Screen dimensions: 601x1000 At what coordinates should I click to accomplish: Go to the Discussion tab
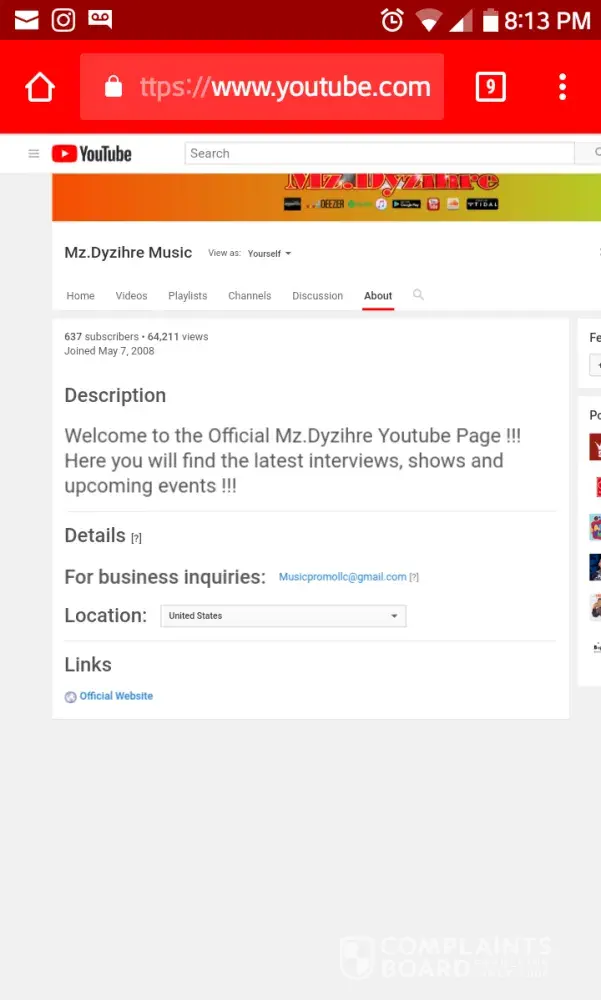[317, 296]
